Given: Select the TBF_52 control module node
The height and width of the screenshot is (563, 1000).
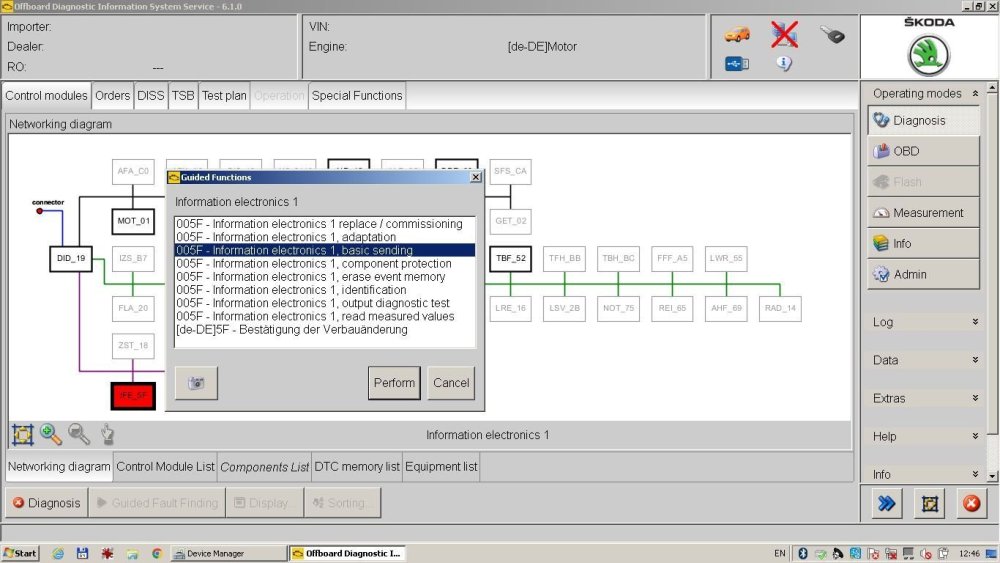Looking at the screenshot, I should (510, 258).
